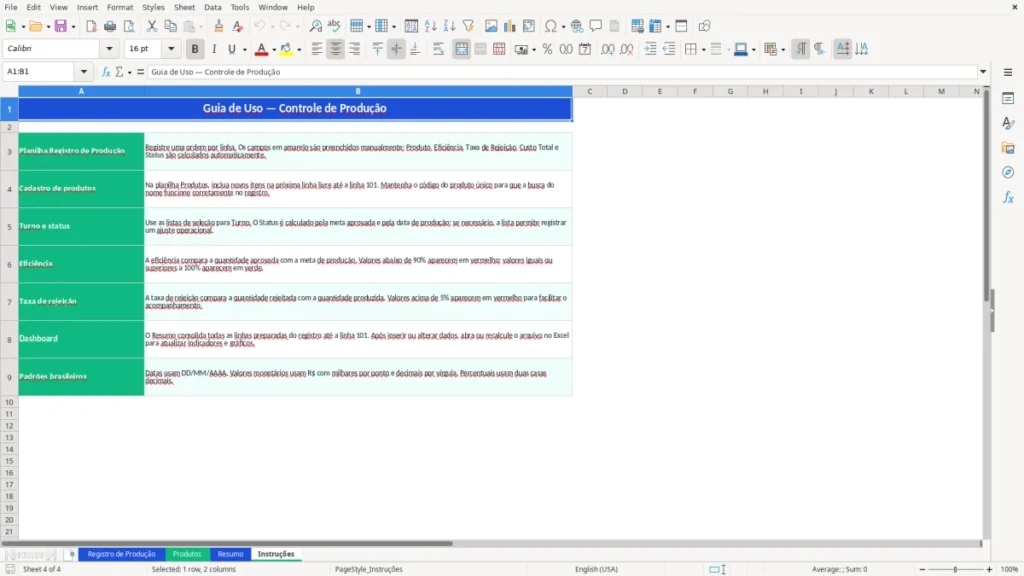Center vertically in cell
The width and height of the screenshot is (1024, 576).
click(x=396, y=49)
